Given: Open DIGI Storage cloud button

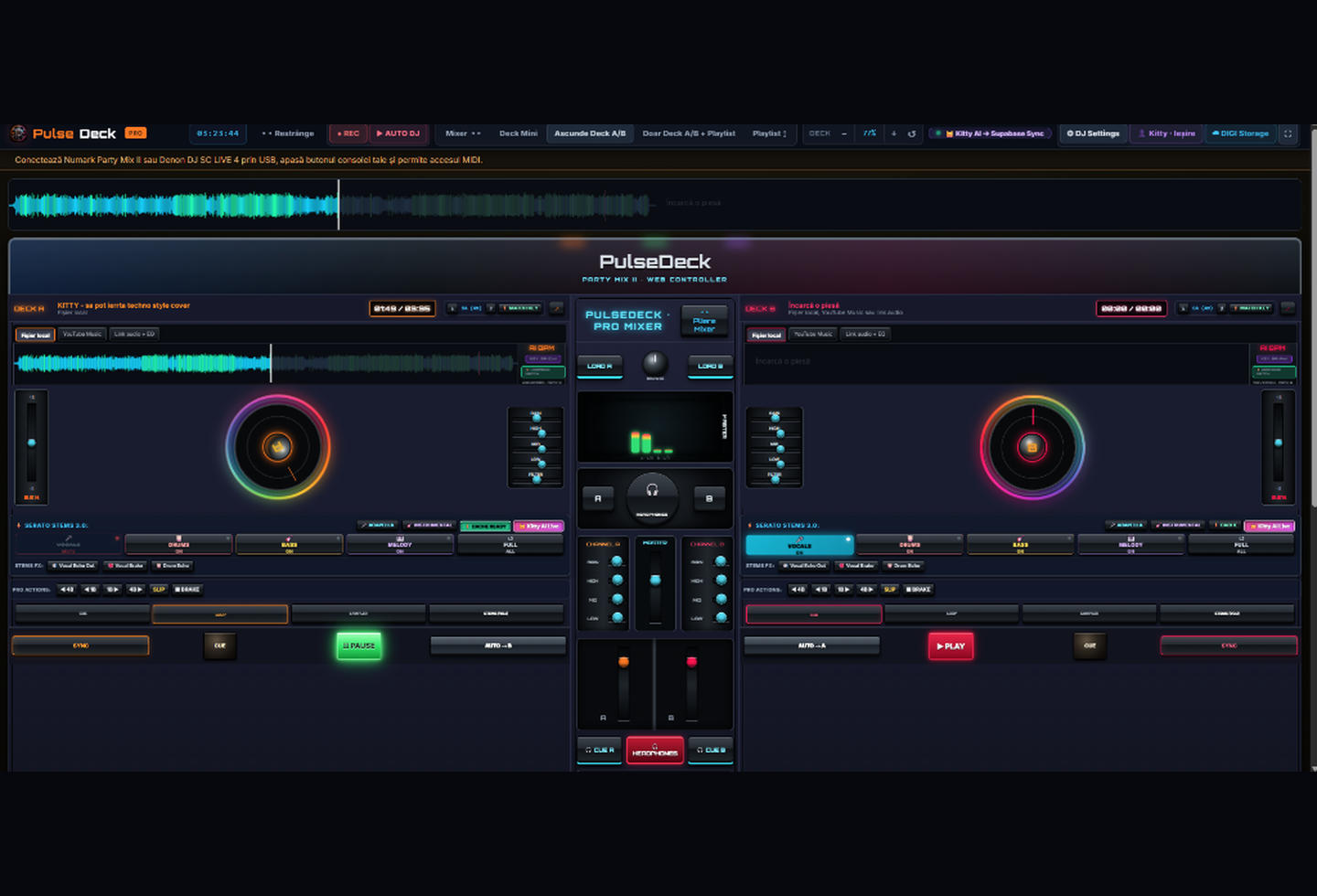Looking at the screenshot, I should [1240, 133].
